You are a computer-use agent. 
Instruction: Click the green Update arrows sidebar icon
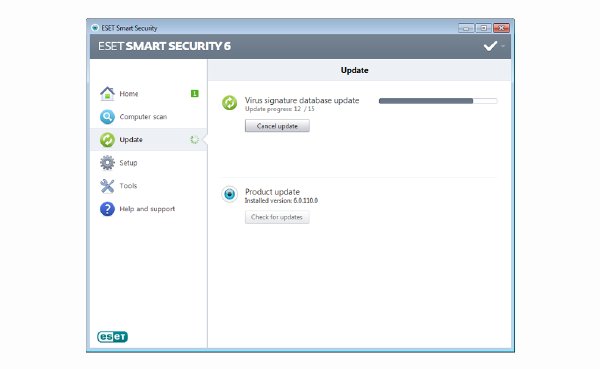(107, 140)
